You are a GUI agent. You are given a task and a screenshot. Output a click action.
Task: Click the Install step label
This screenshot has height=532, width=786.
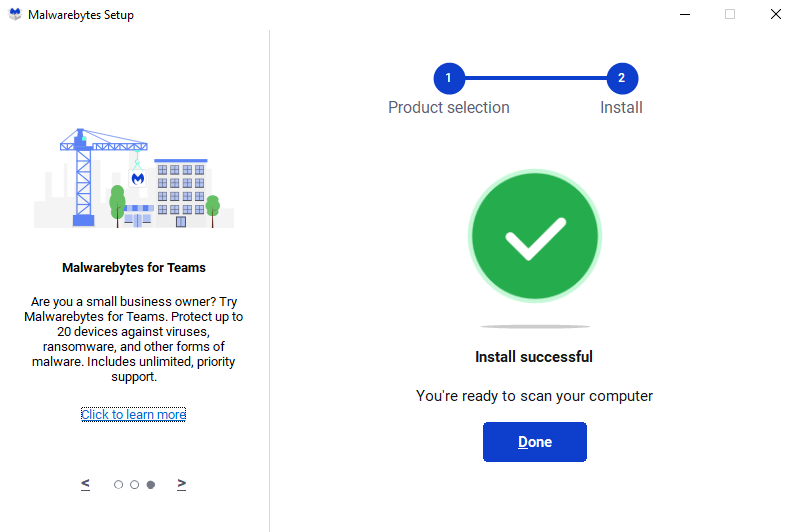click(621, 108)
